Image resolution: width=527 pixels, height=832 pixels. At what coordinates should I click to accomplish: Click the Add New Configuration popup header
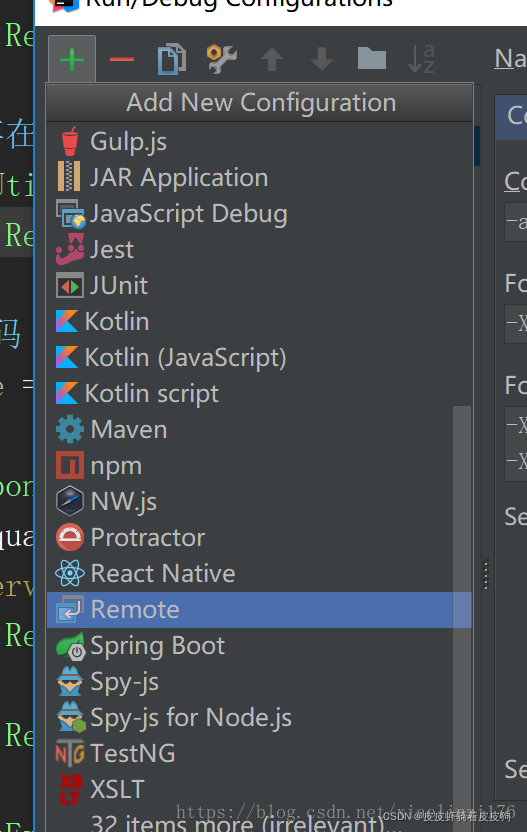click(x=260, y=102)
